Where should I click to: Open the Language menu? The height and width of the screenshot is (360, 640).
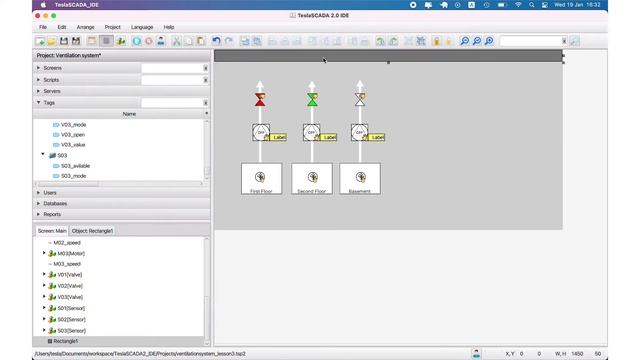[x=142, y=27]
